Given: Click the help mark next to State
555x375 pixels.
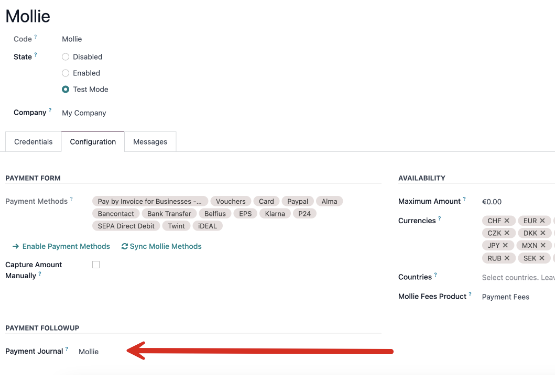Looking at the screenshot, I should coord(35,55).
